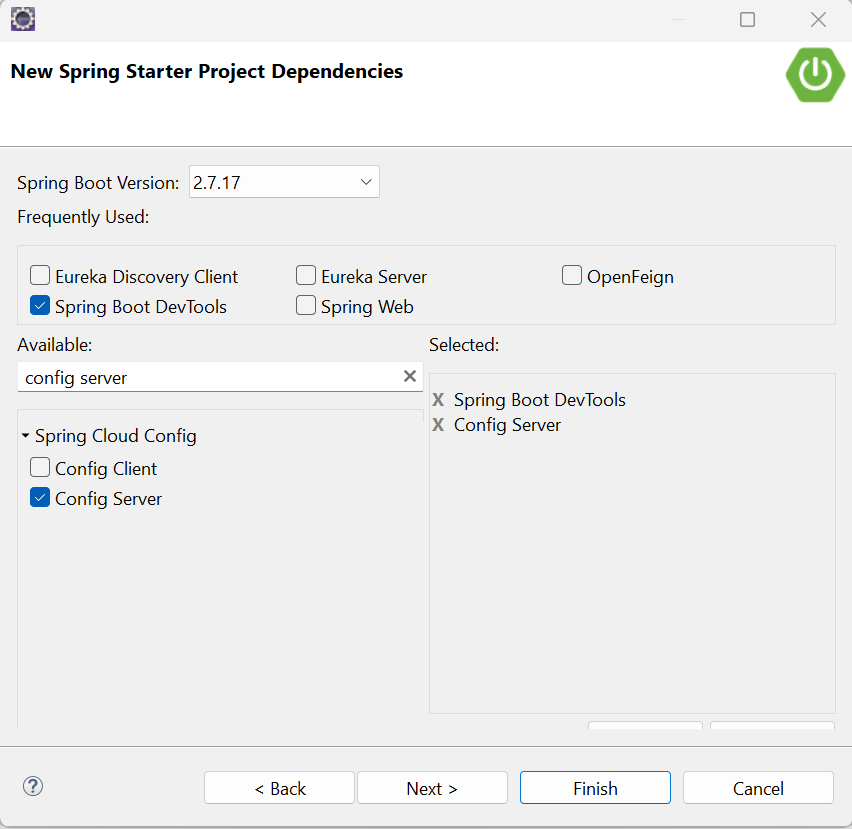
Task: Click the Spring power logo icon
Action: (815, 73)
